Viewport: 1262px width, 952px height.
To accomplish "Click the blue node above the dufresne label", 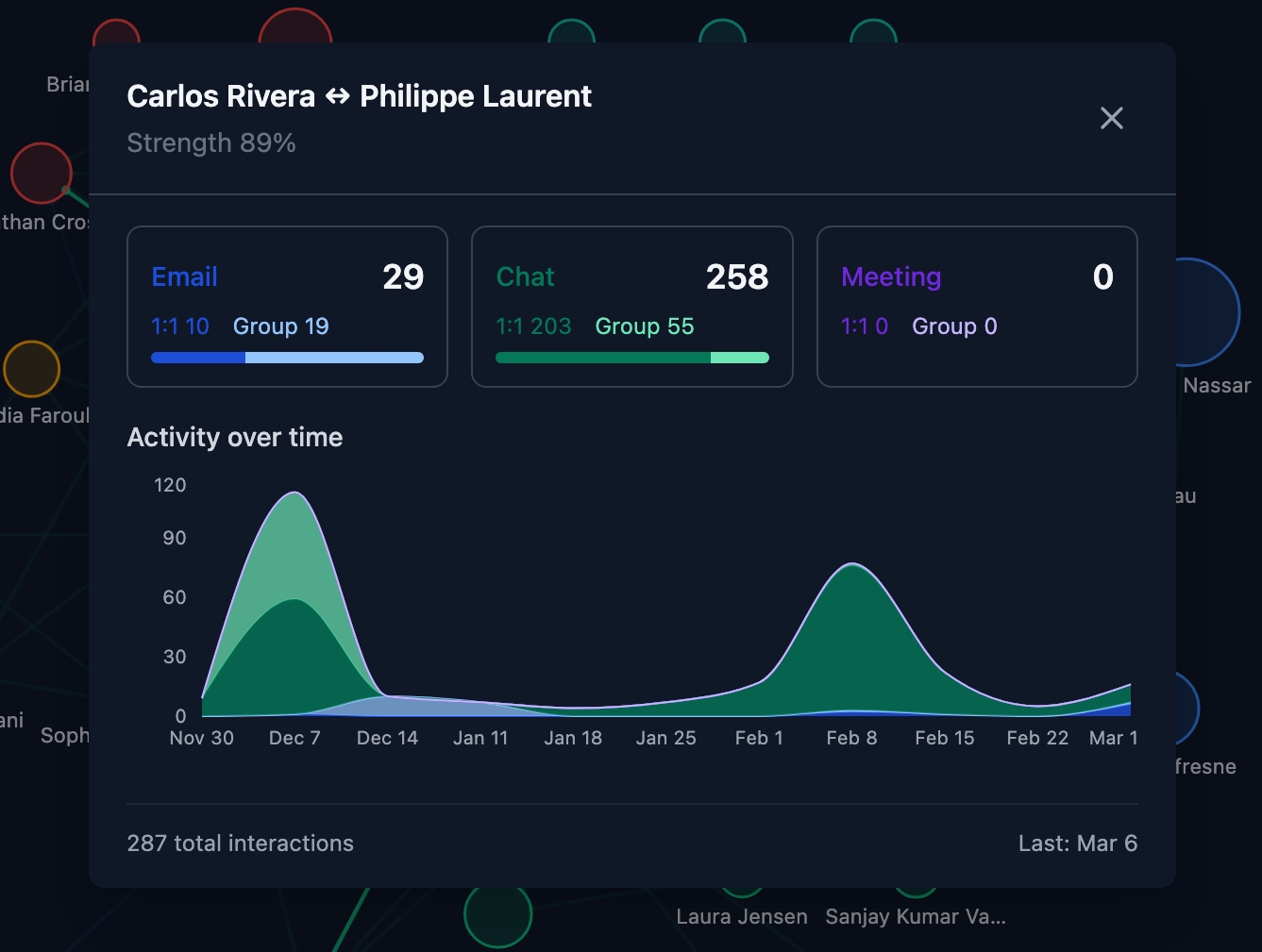I will (1186, 708).
